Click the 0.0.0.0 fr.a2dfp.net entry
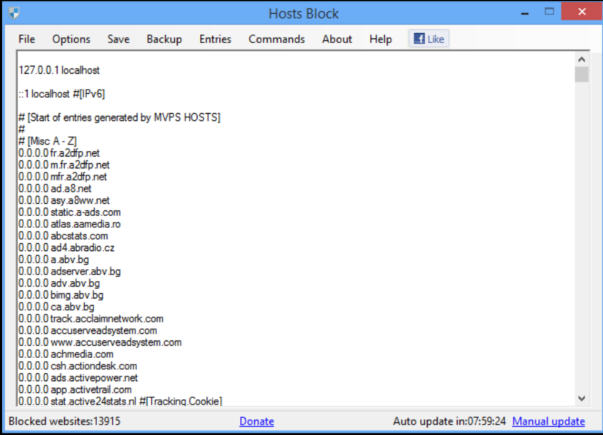This screenshot has width=603, height=435. pyautogui.click(x=59, y=153)
